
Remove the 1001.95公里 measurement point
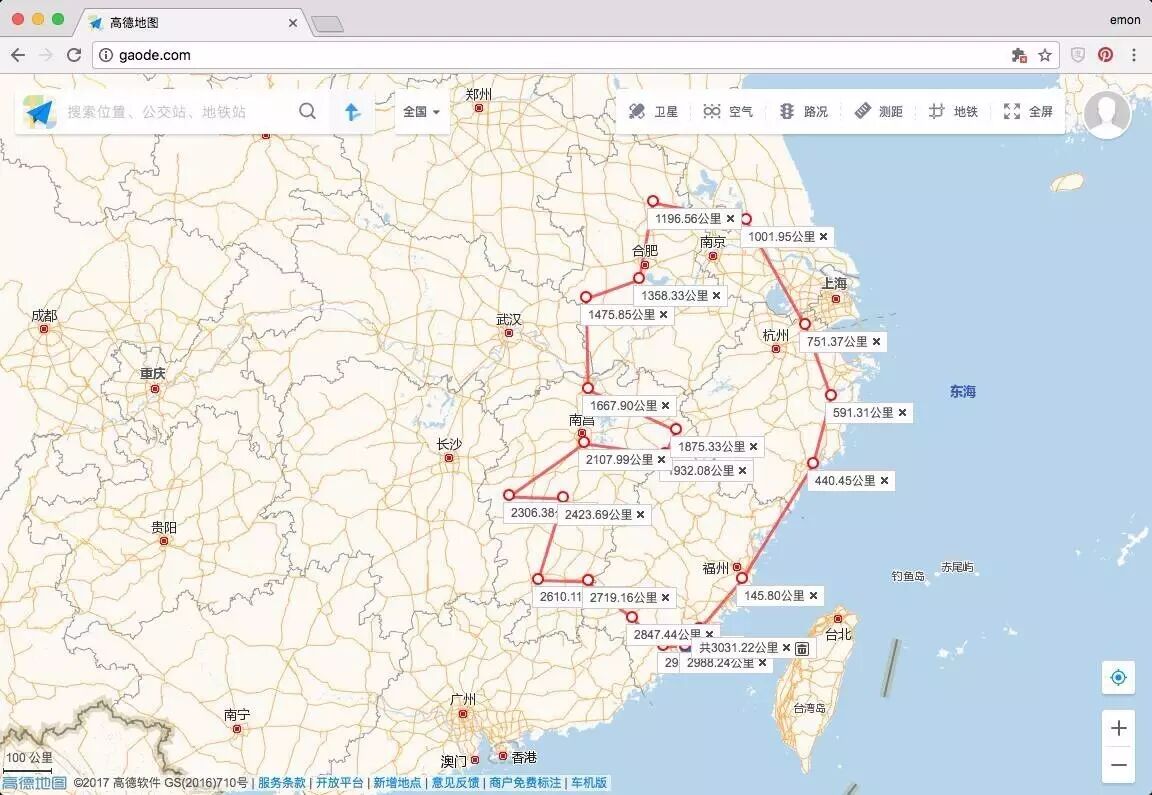pos(824,237)
